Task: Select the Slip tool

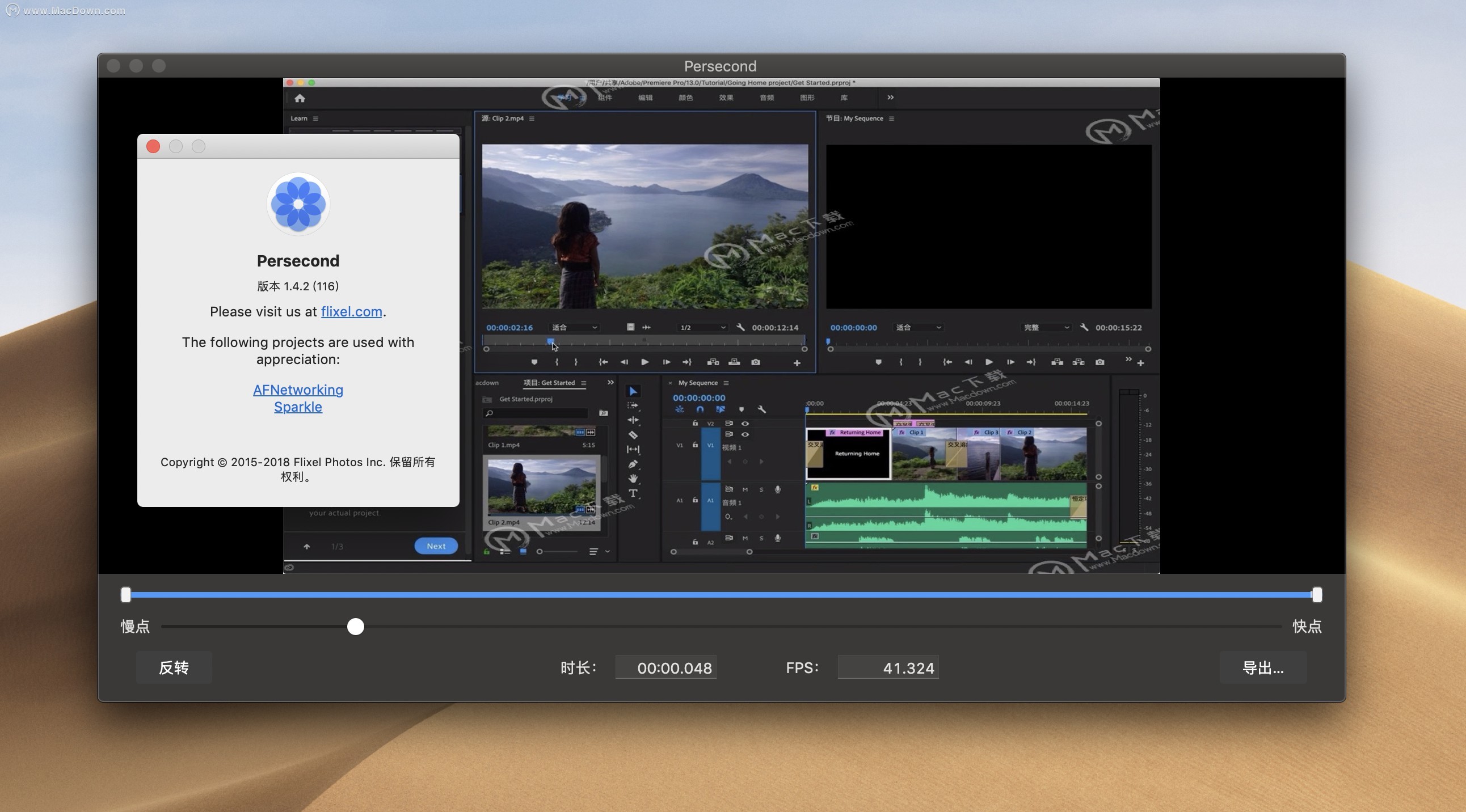Action: click(633, 449)
